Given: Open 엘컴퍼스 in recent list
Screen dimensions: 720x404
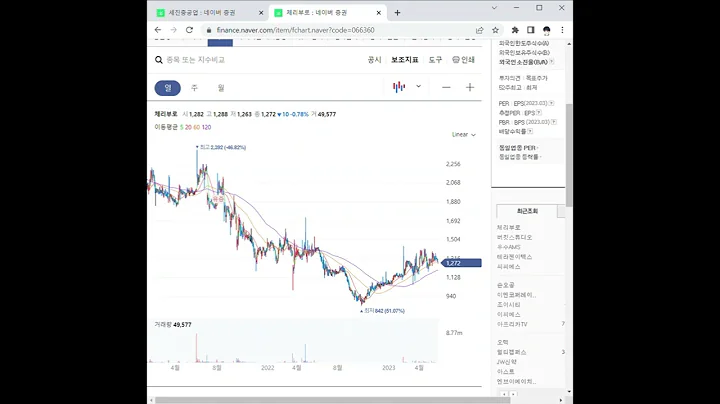Looking at the screenshot, I should click(x=512, y=352).
